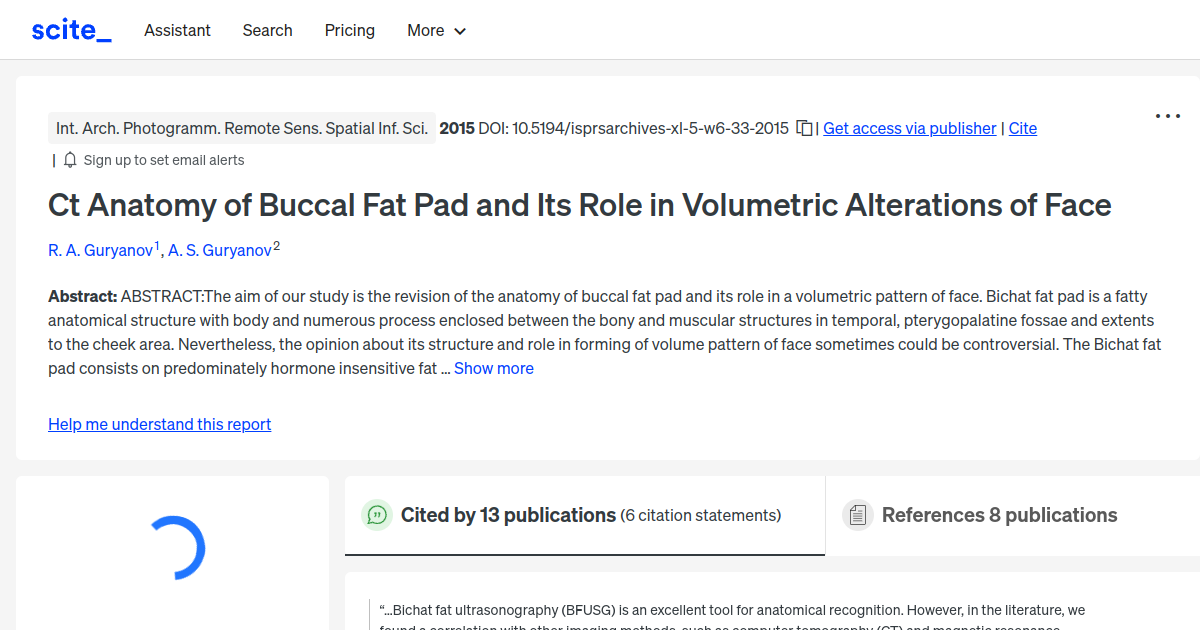Expand the More navigation dropdown

(x=436, y=31)
